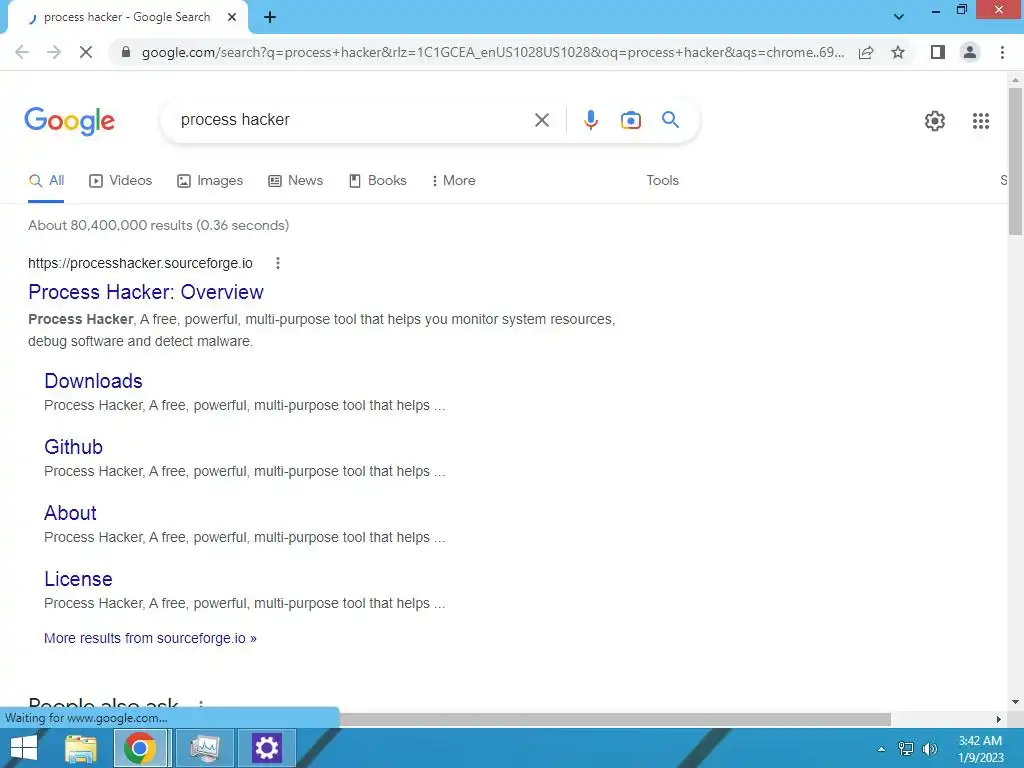
Task: Open File Explorer from the taskbar
Action: 81,748
